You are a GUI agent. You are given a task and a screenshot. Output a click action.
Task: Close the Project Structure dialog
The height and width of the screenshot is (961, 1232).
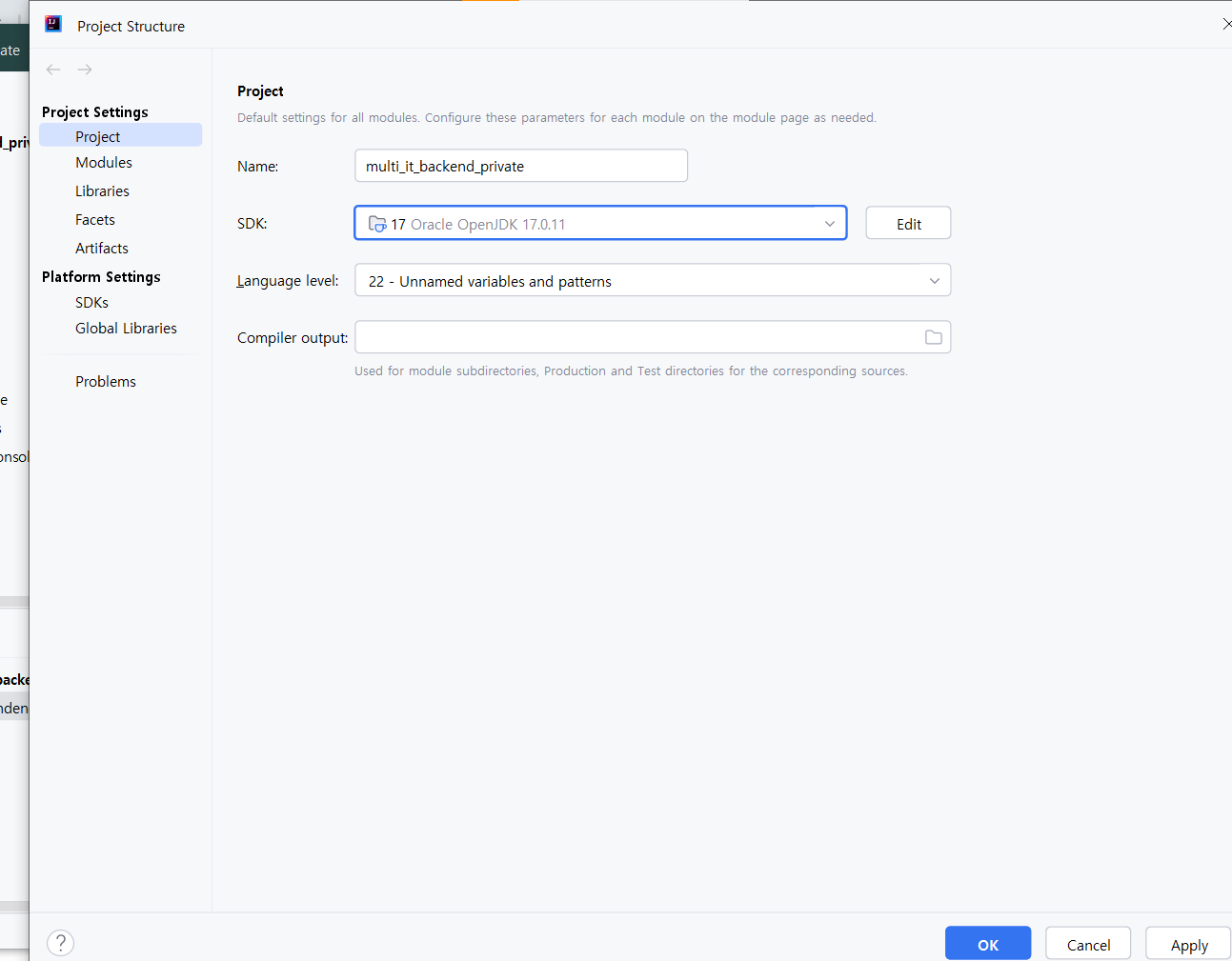pos(1226,24)
